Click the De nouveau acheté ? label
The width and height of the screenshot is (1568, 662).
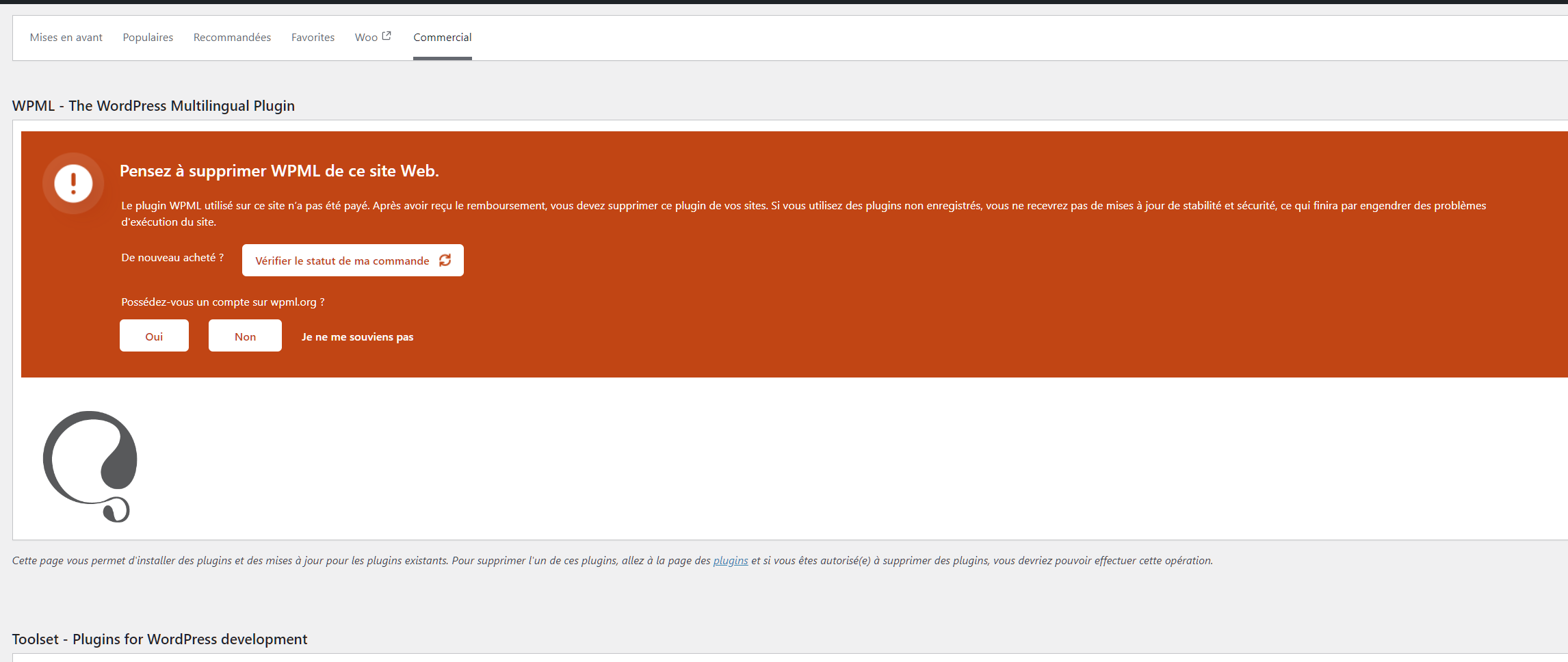click(172, 258)
